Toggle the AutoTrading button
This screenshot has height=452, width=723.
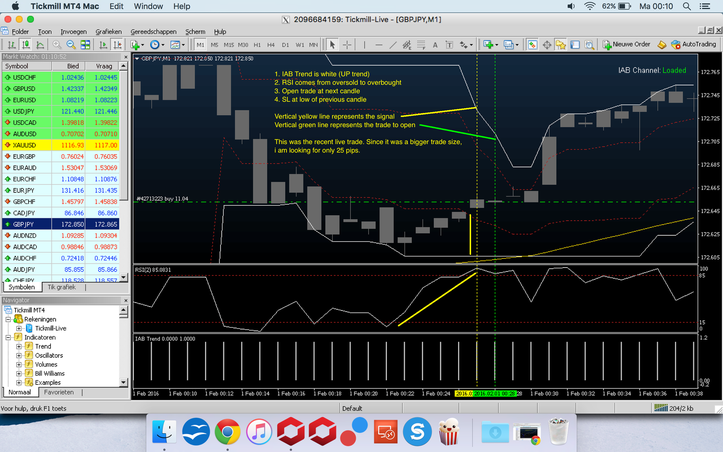pyautogui.click(x=694, y=44)
